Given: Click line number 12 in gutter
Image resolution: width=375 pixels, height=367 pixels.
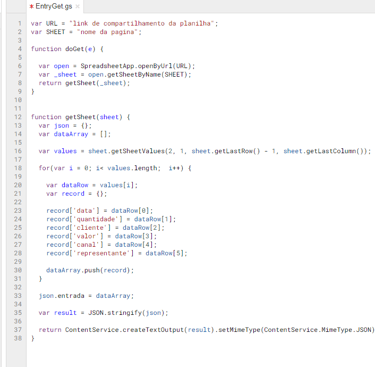Looking at the screenshot, I should coord(18,117).
